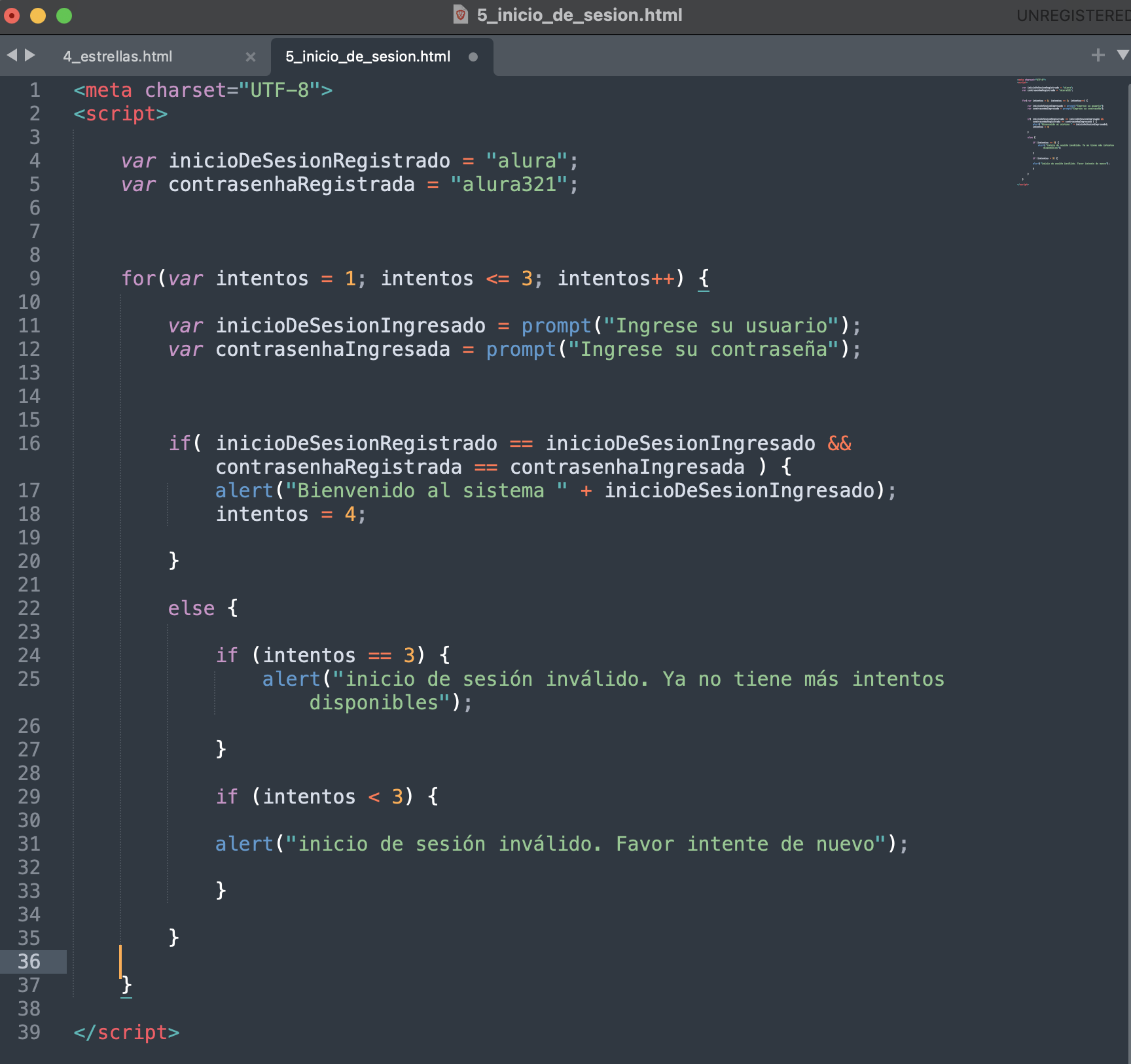The image size is (1131, 1064).
Task: Click the "alura321" string value
Action: [509, 185]
